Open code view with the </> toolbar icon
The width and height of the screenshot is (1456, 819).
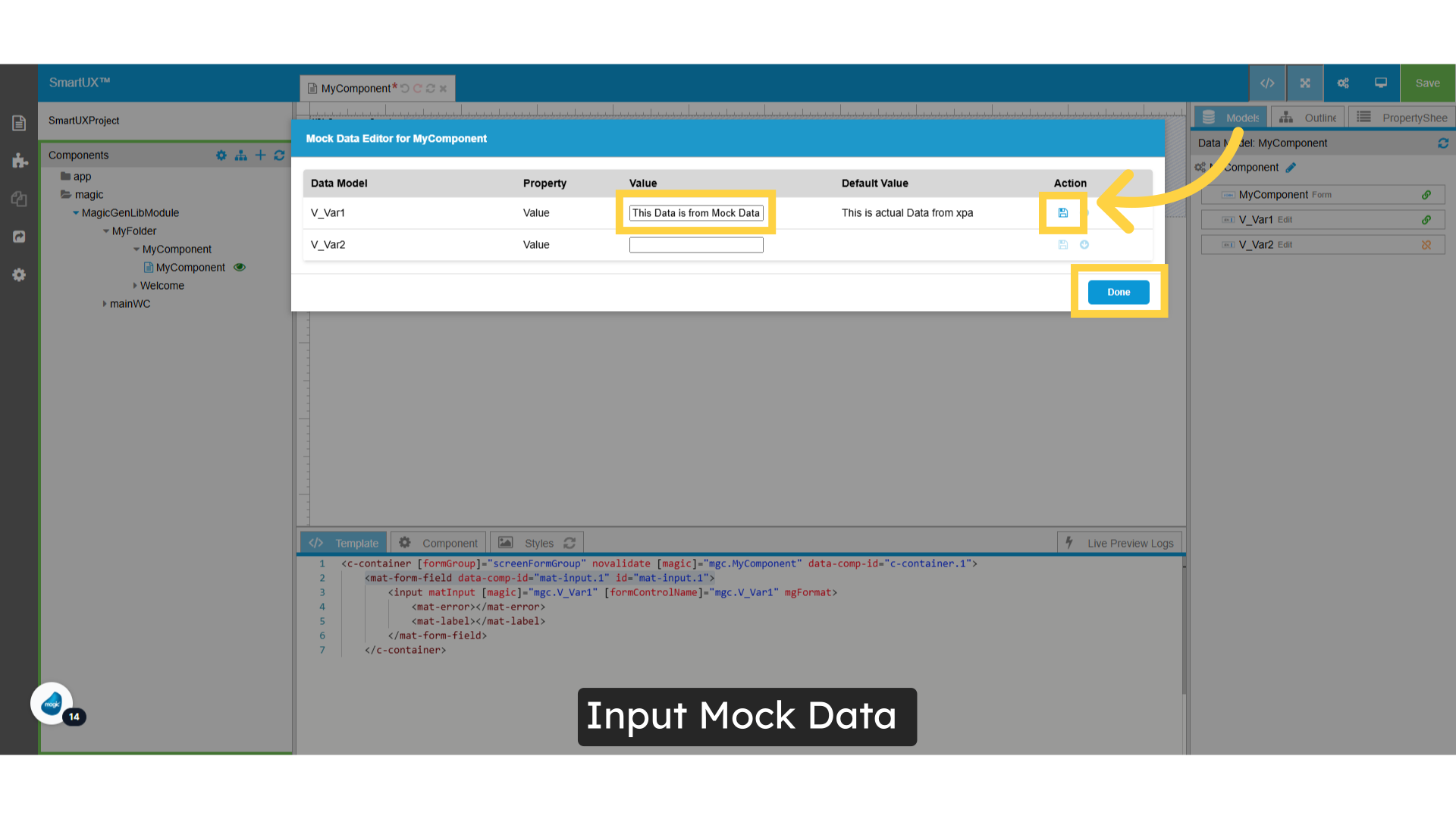(x=1267, y=83)
